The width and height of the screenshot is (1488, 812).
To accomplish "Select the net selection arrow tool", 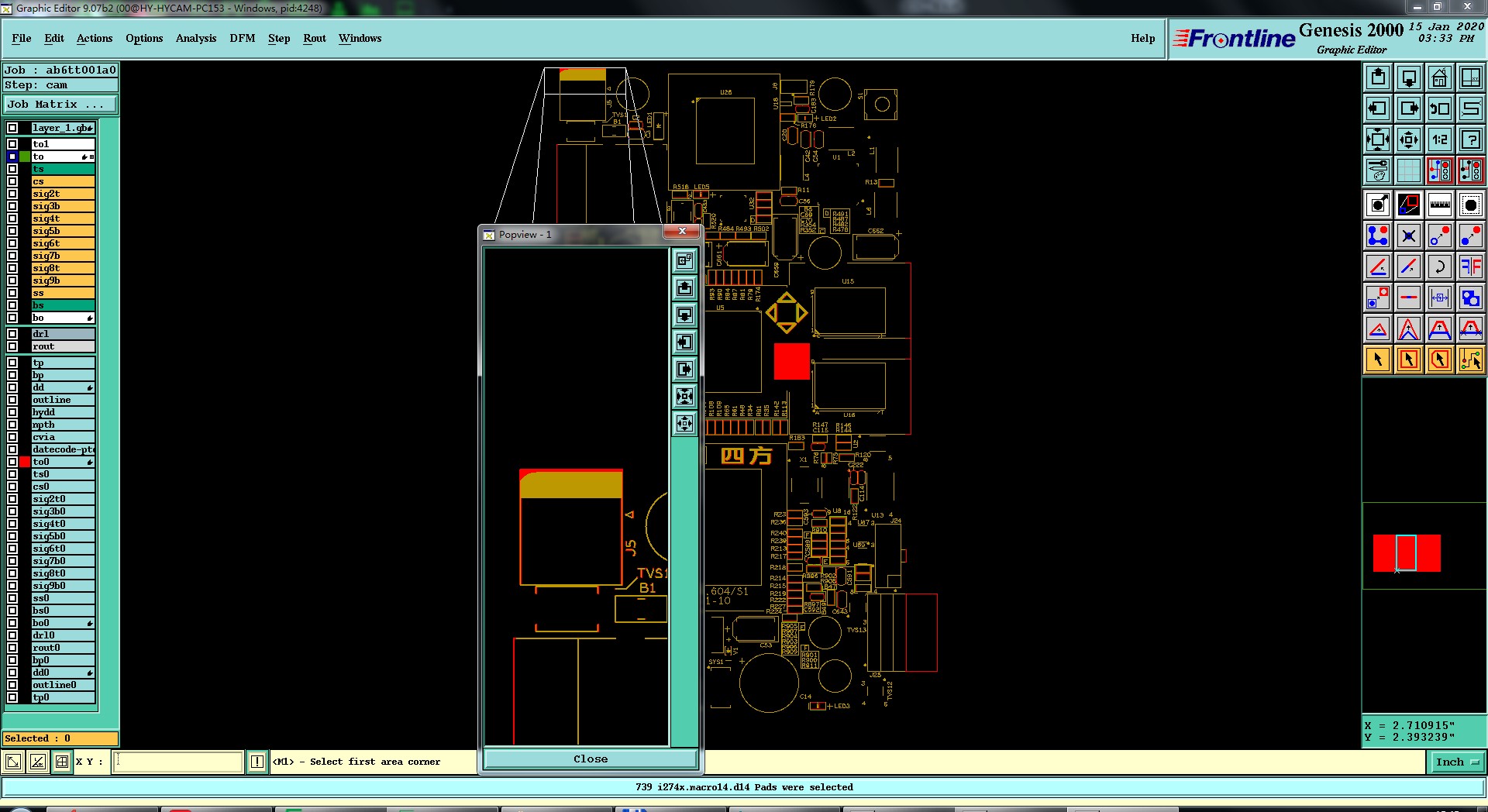I will [x=1471, y=360].
